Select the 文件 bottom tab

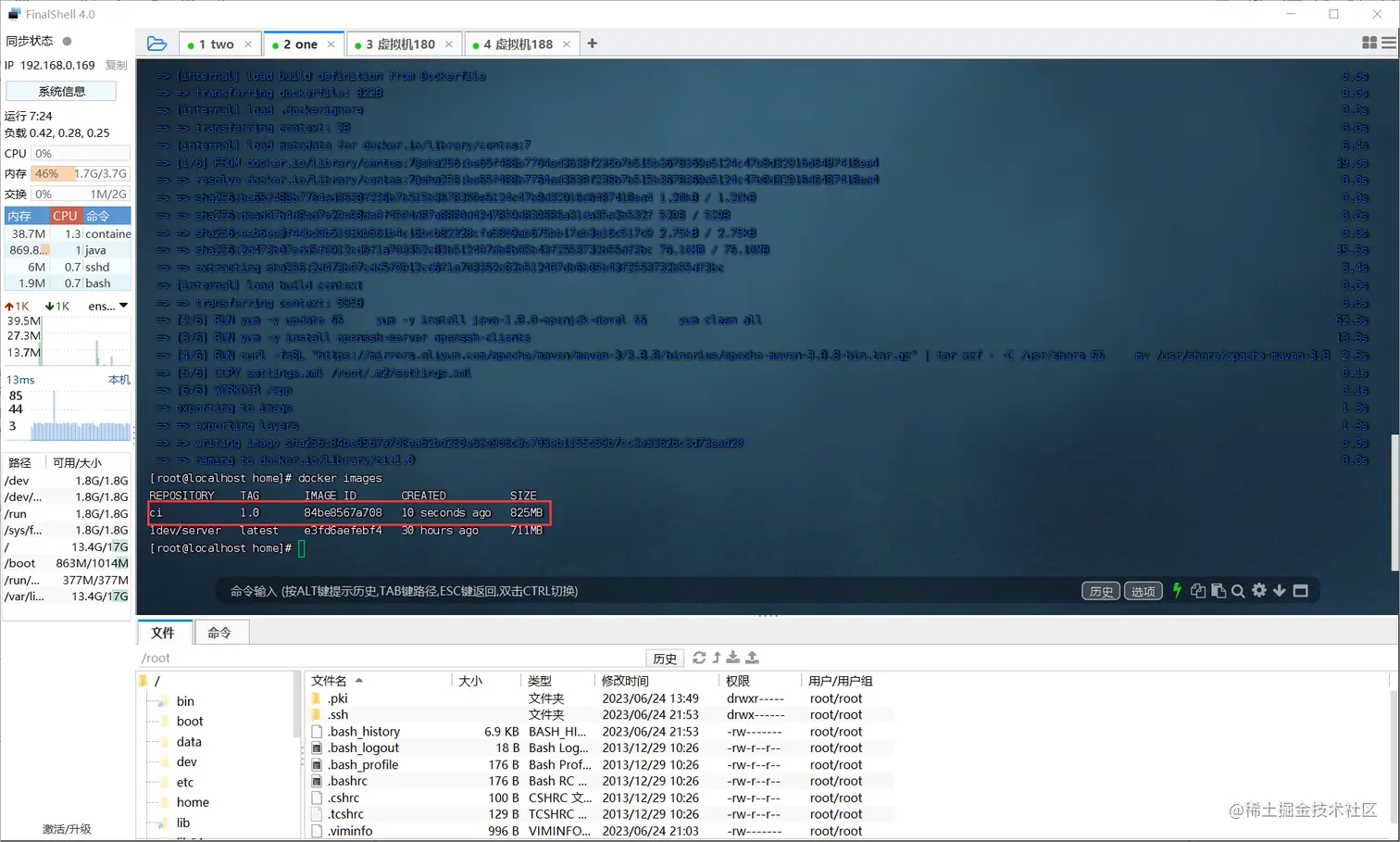pyautogui.click(x=163, y=633)
